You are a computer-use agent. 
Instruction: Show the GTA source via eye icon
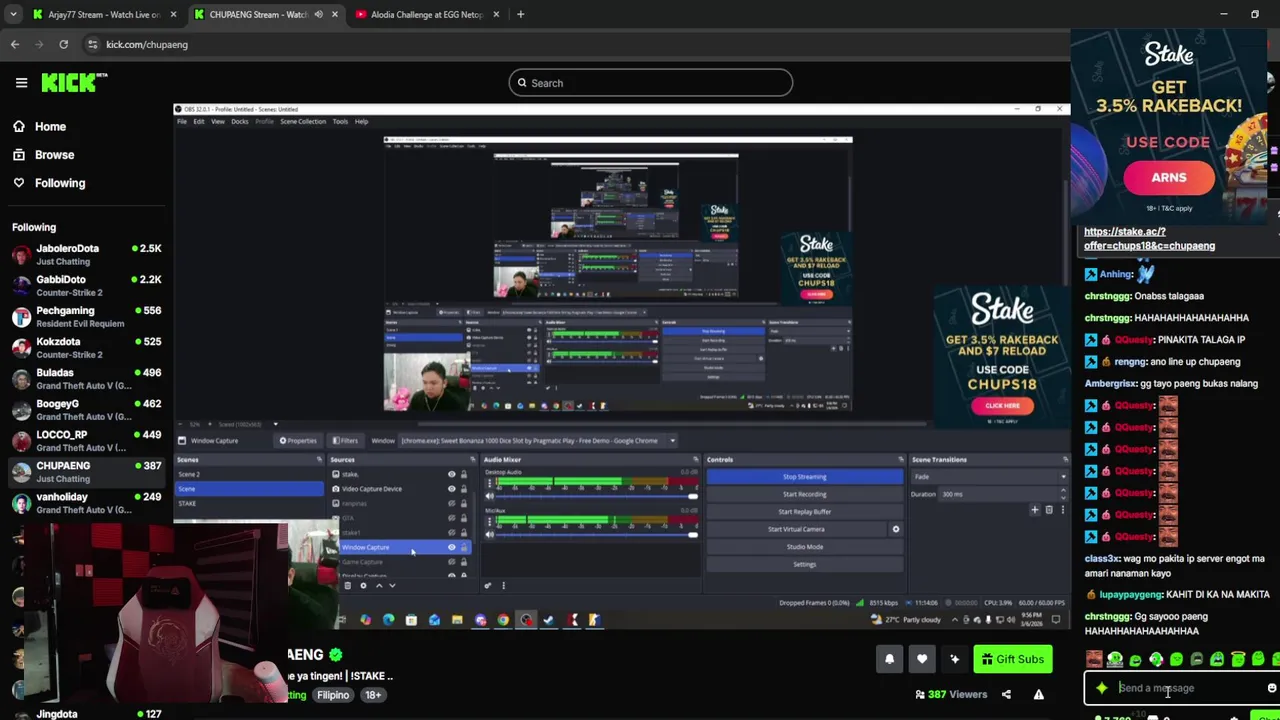(x=451, y=518)
